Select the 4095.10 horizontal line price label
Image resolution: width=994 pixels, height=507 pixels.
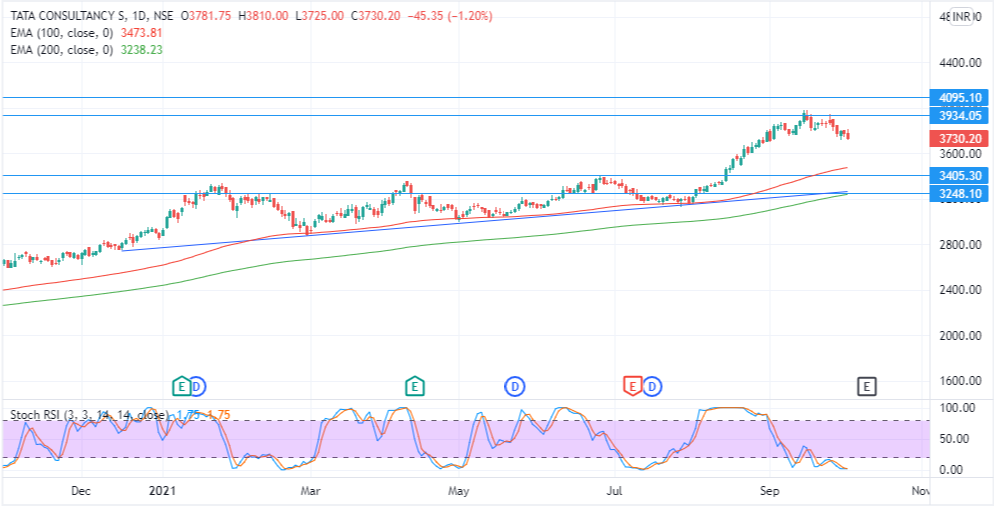[959, 98]
